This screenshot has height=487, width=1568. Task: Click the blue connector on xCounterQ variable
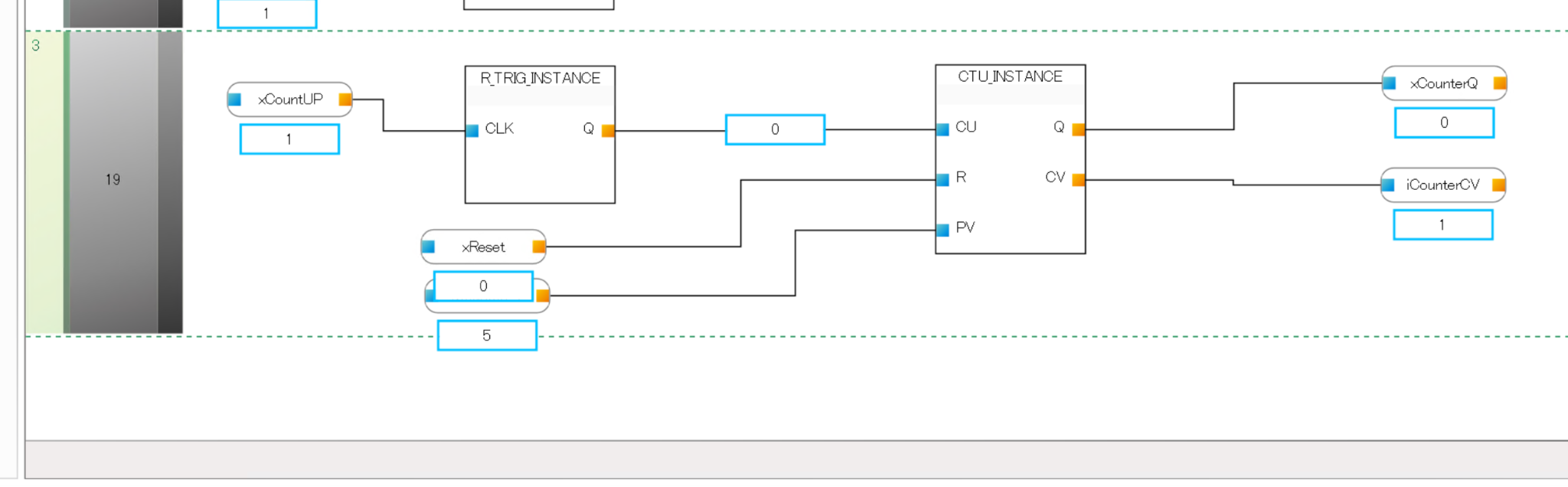coord(1389,83)
